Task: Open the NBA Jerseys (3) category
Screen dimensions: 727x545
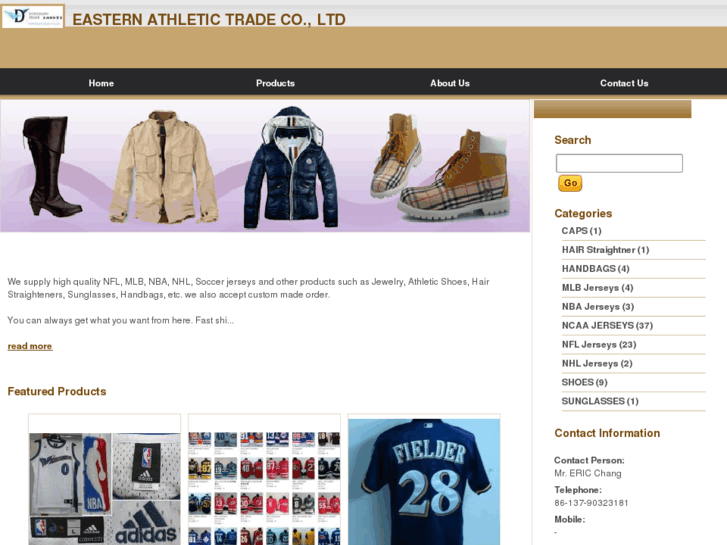Action: coord(598,307)
